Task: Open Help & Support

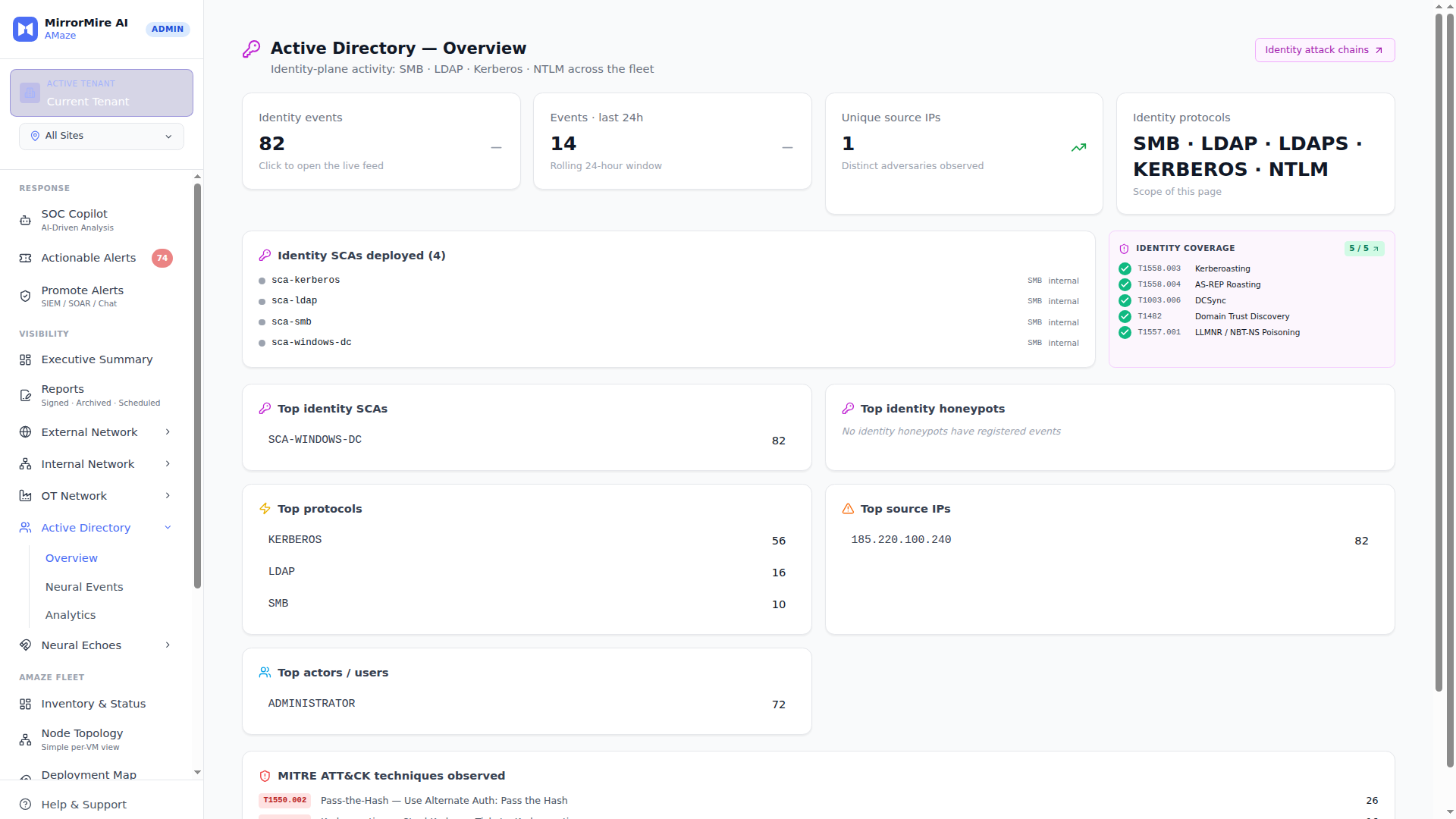Action: [84, 805]
